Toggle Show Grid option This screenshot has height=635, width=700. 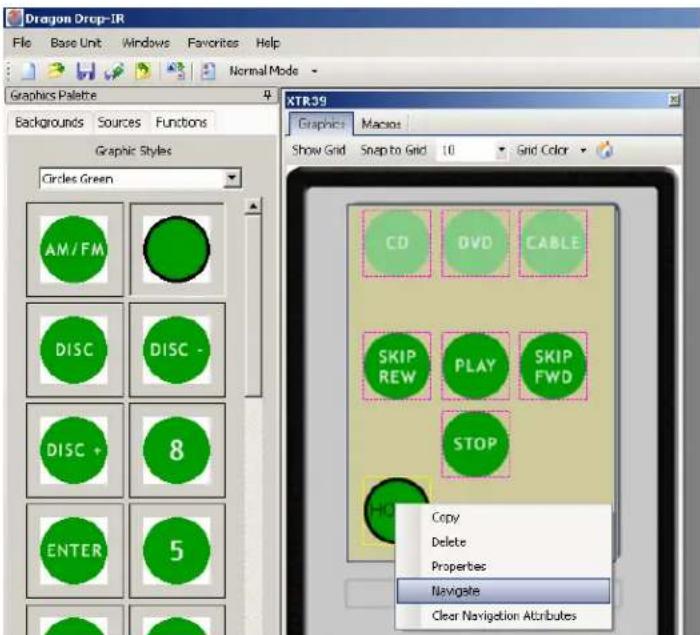(x=319, y=150)
